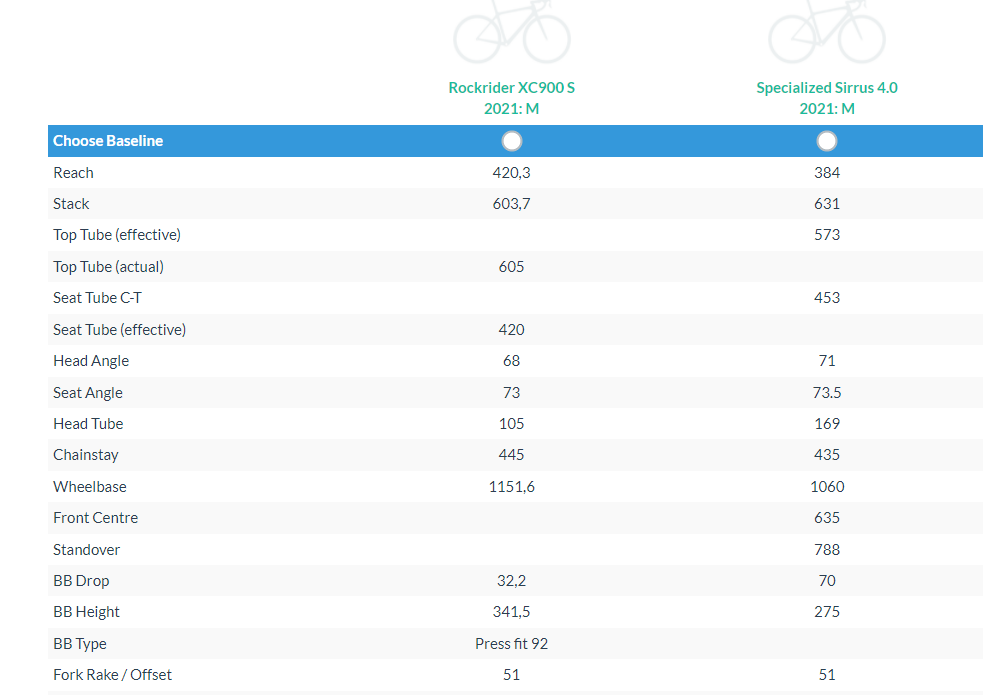Open the Specialized Sirrus 4.0 2021: M link
This screenshot has height=695, width=983.
827,98
